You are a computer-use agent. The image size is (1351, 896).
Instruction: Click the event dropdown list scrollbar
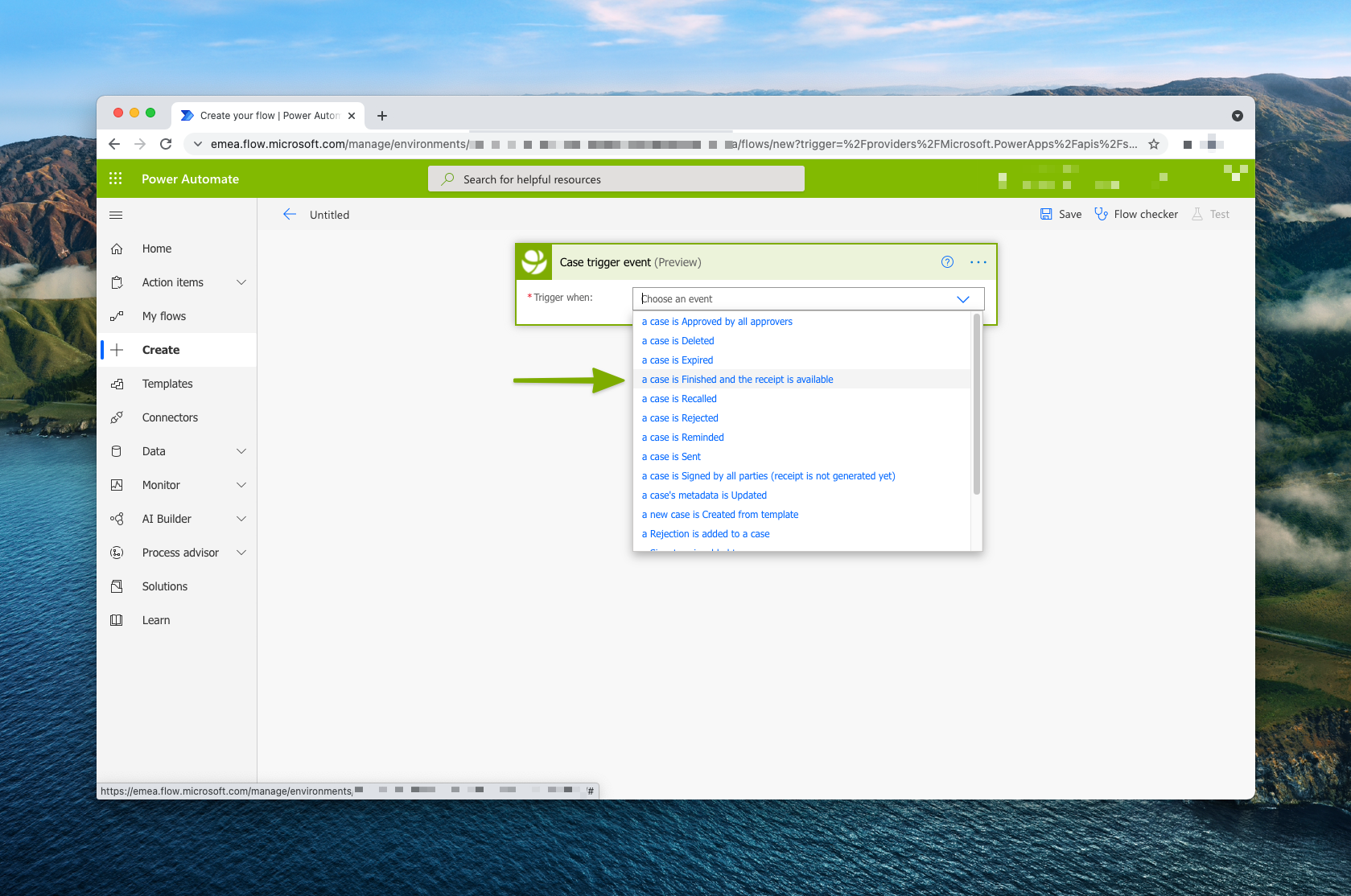click(977, 404)
